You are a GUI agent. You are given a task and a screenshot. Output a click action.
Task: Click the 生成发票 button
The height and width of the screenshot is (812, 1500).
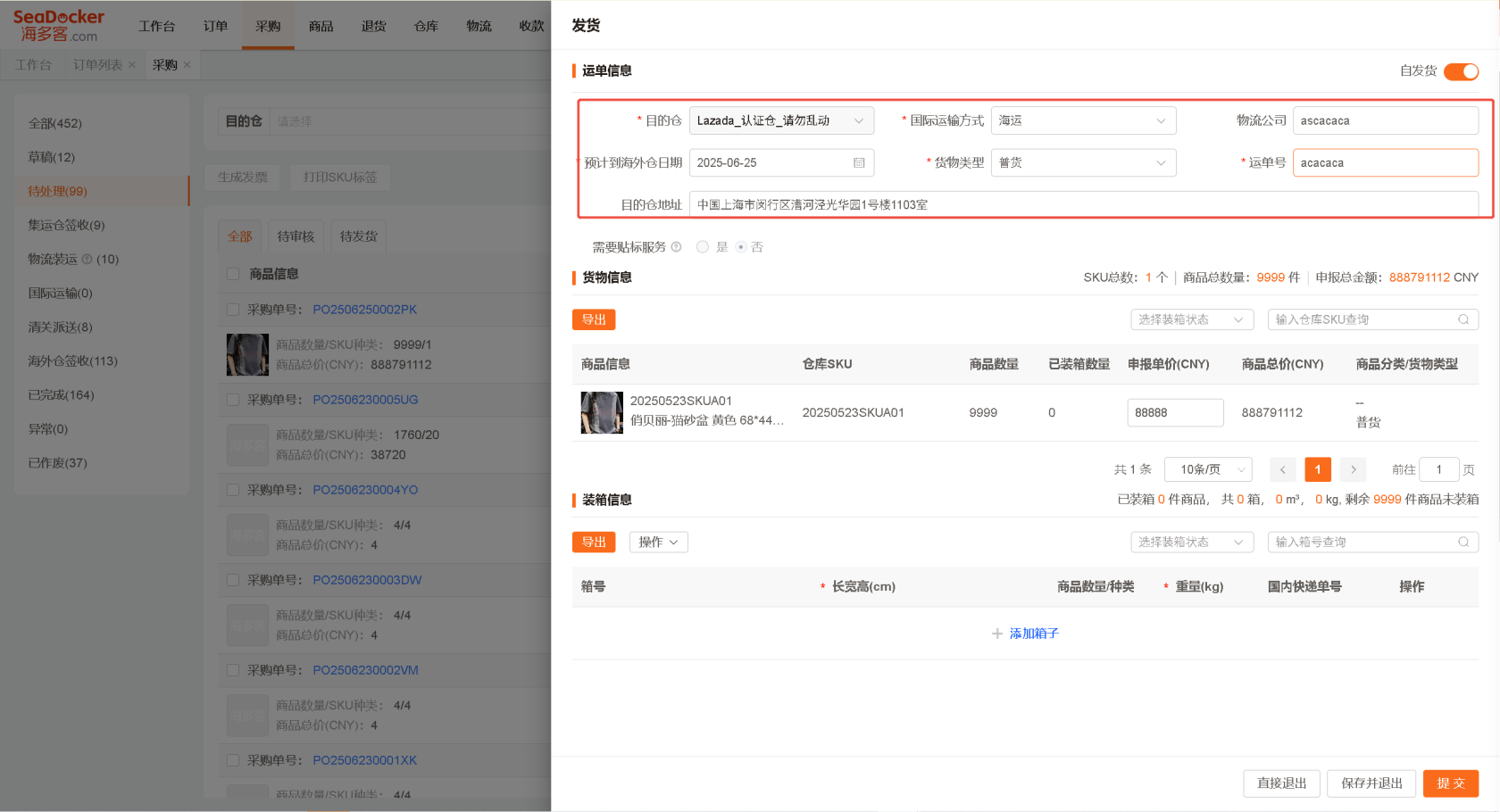click(243, 177)
